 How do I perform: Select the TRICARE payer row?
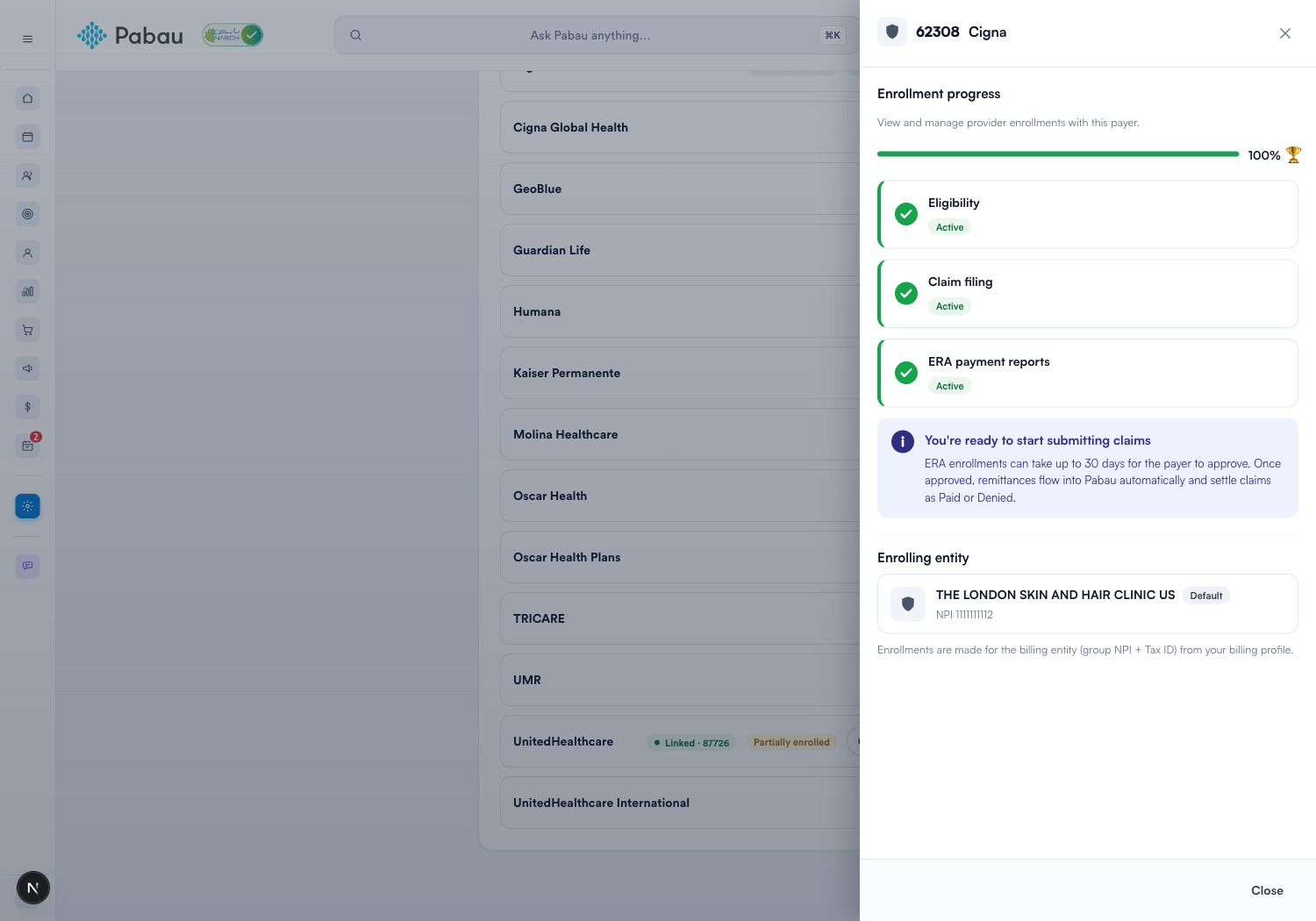(x=680, y=618)
